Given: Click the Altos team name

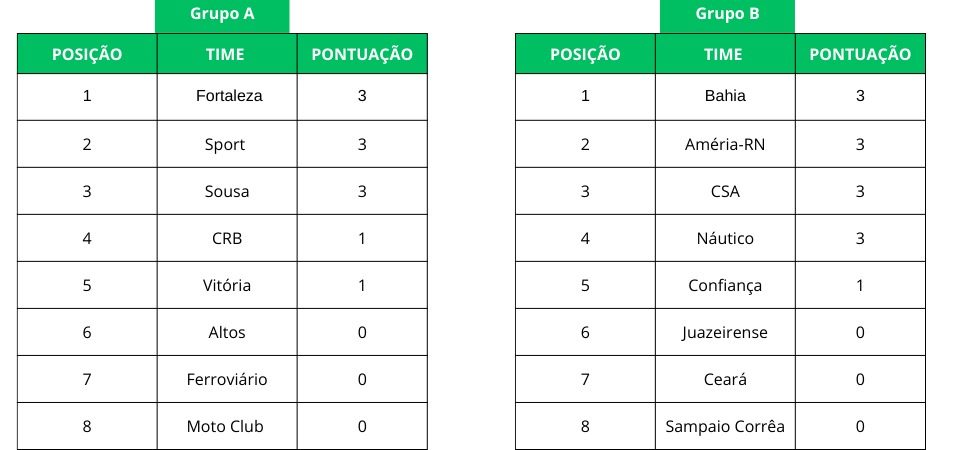Looking at the screenshot, I should tap(227, 332).
